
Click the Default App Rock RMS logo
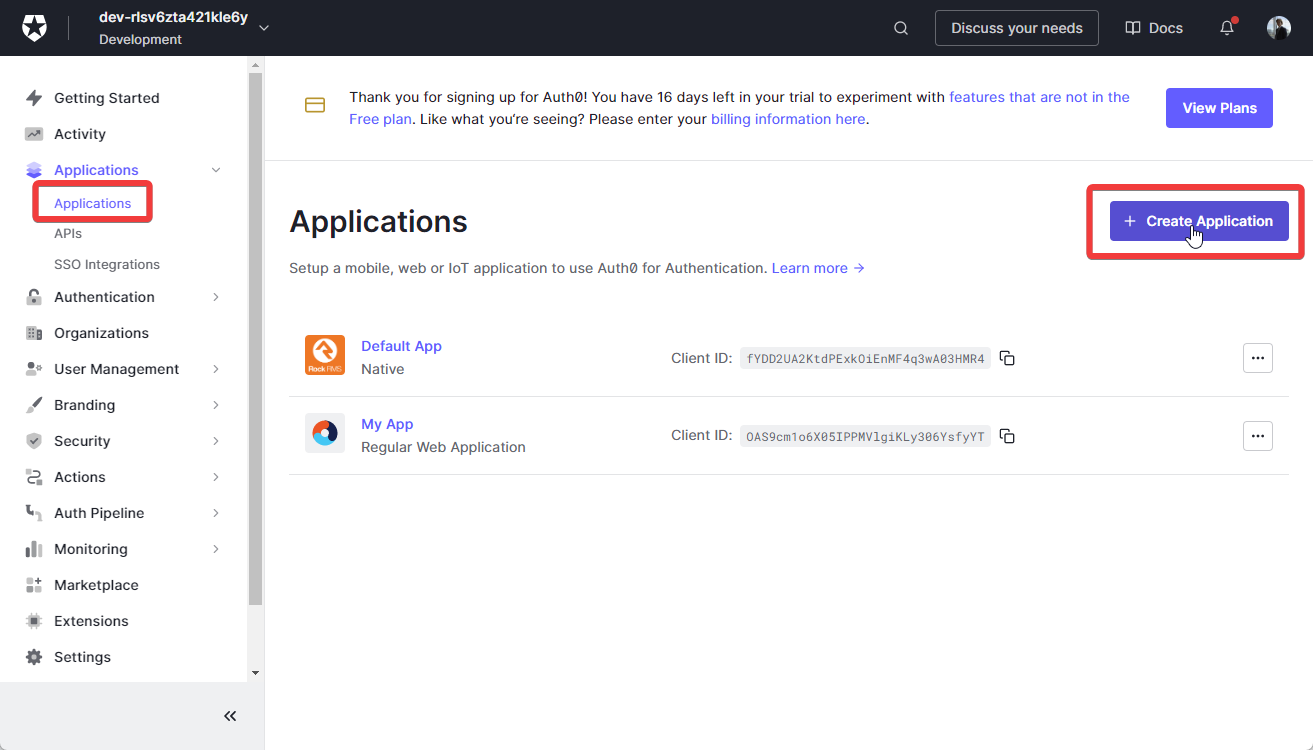(325, 355)
